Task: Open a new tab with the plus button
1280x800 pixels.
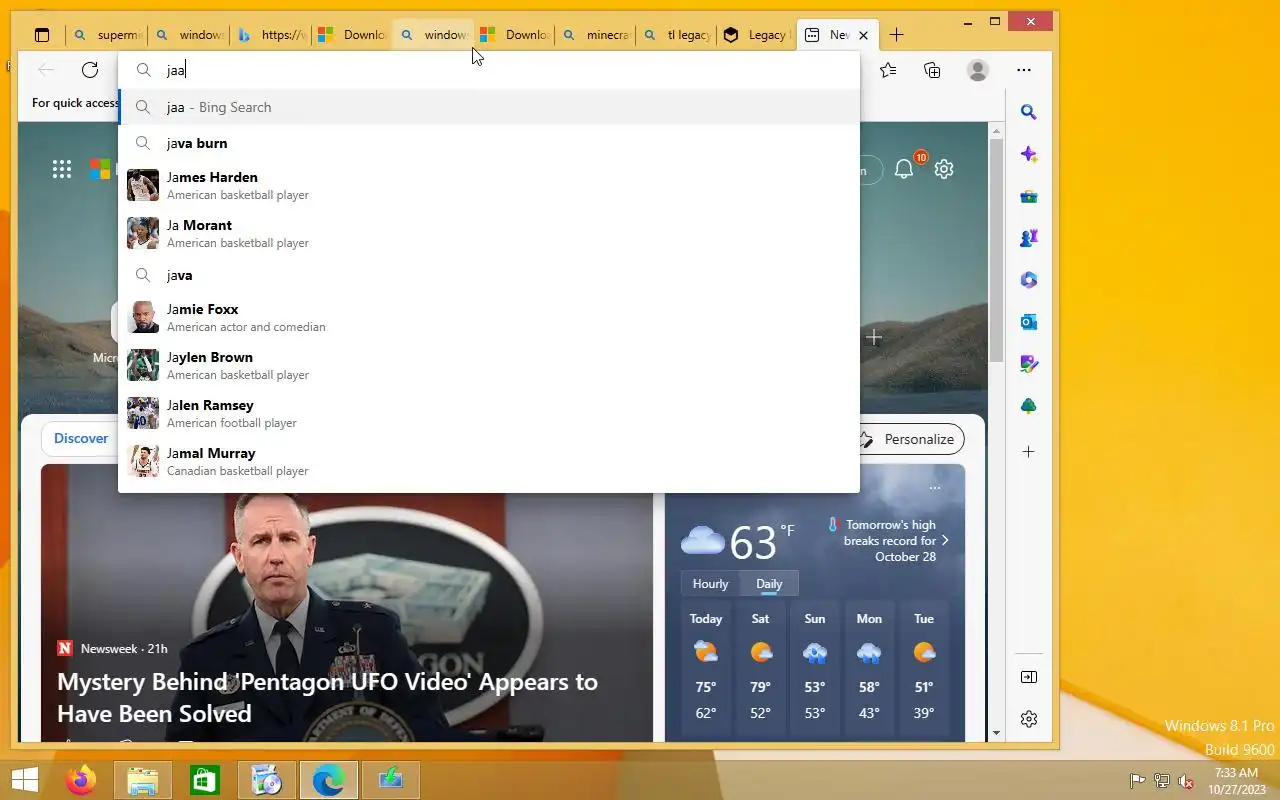Action: (x=896, y=35)
